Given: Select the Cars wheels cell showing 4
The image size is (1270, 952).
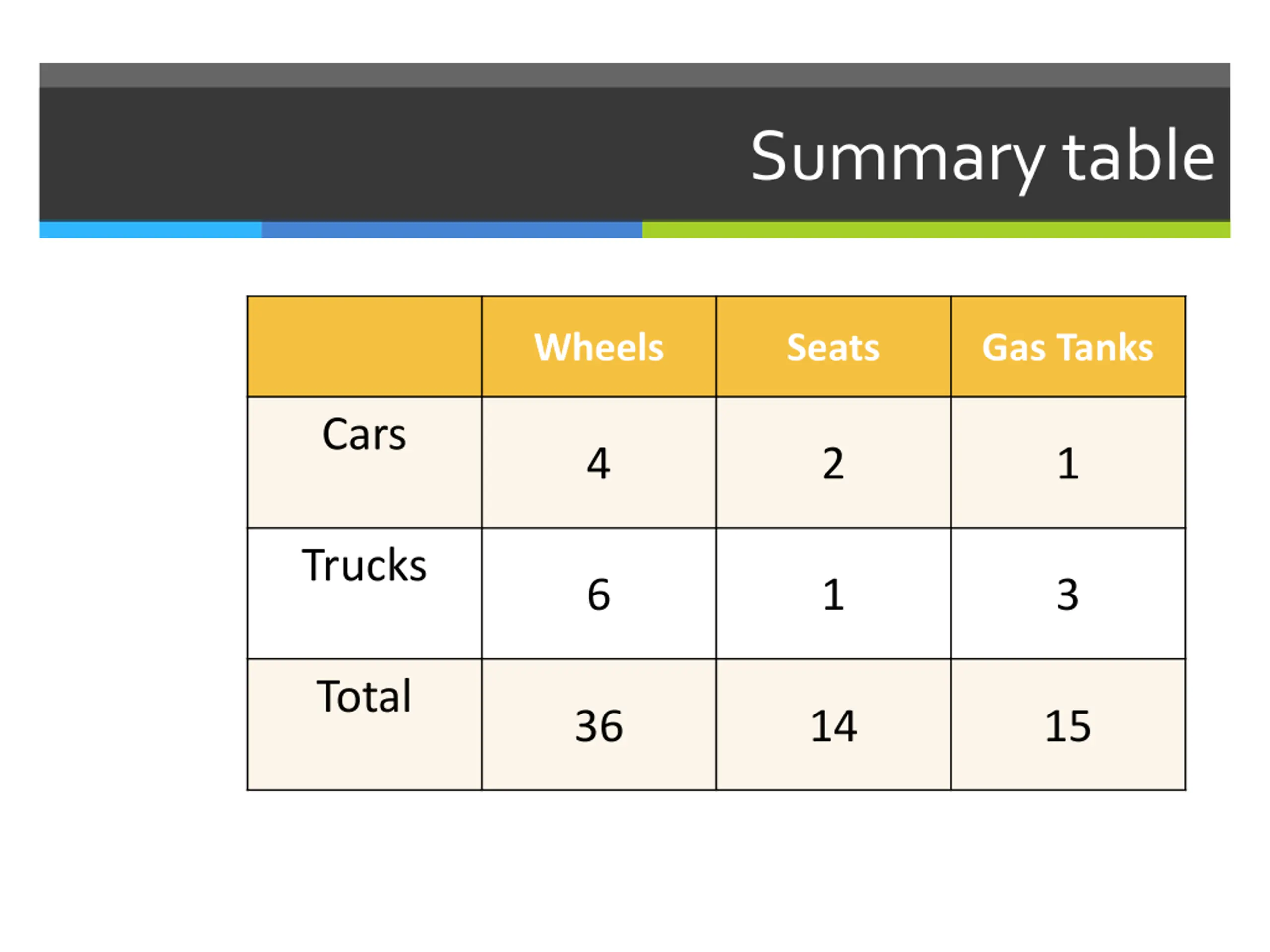Looking at the screenshot, I should pos(599,463).
